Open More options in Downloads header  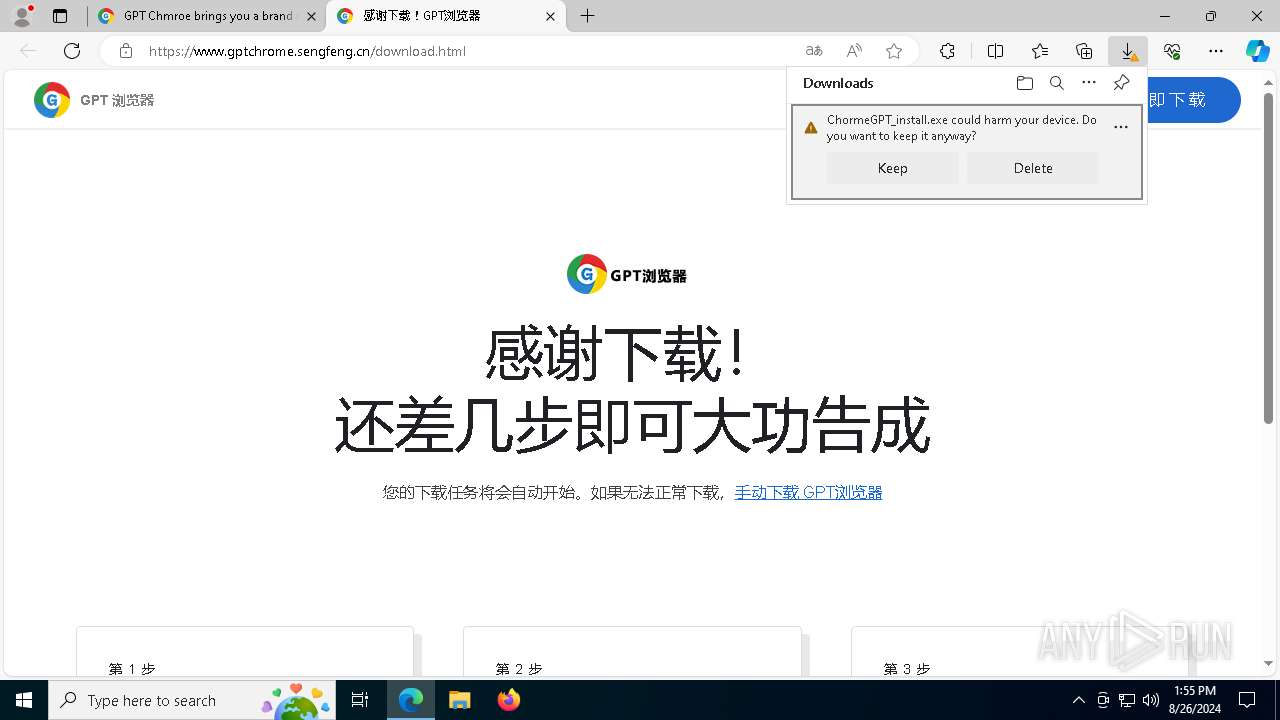click(1089, 83)
